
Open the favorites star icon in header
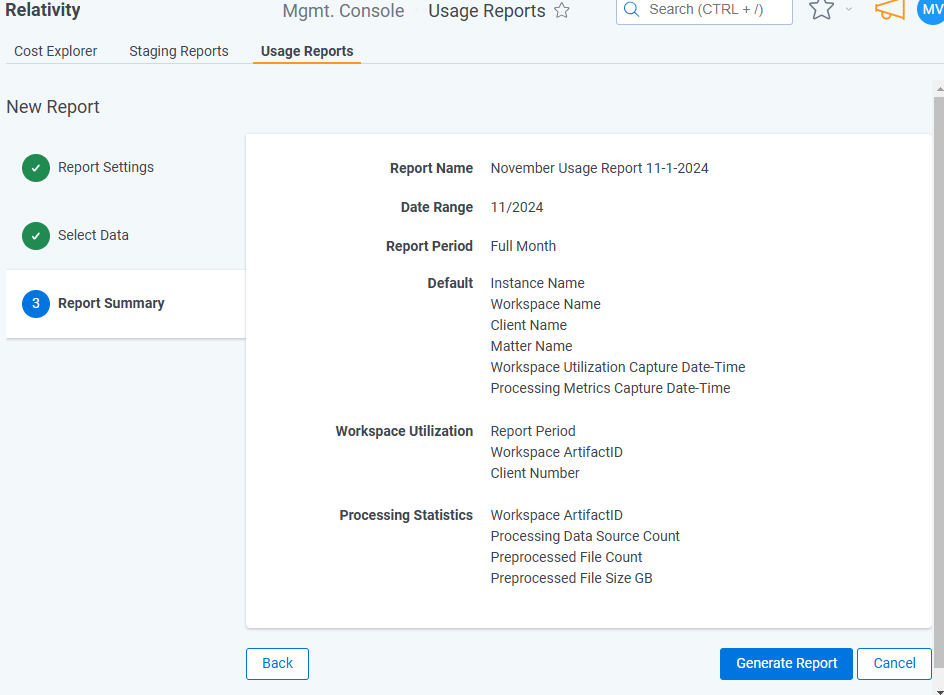pyautogui.click(x=821, y=9)
